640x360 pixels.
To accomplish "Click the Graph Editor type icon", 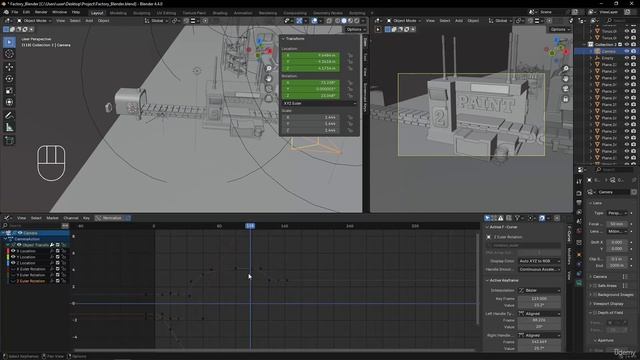I will click(x=7, y=218).
